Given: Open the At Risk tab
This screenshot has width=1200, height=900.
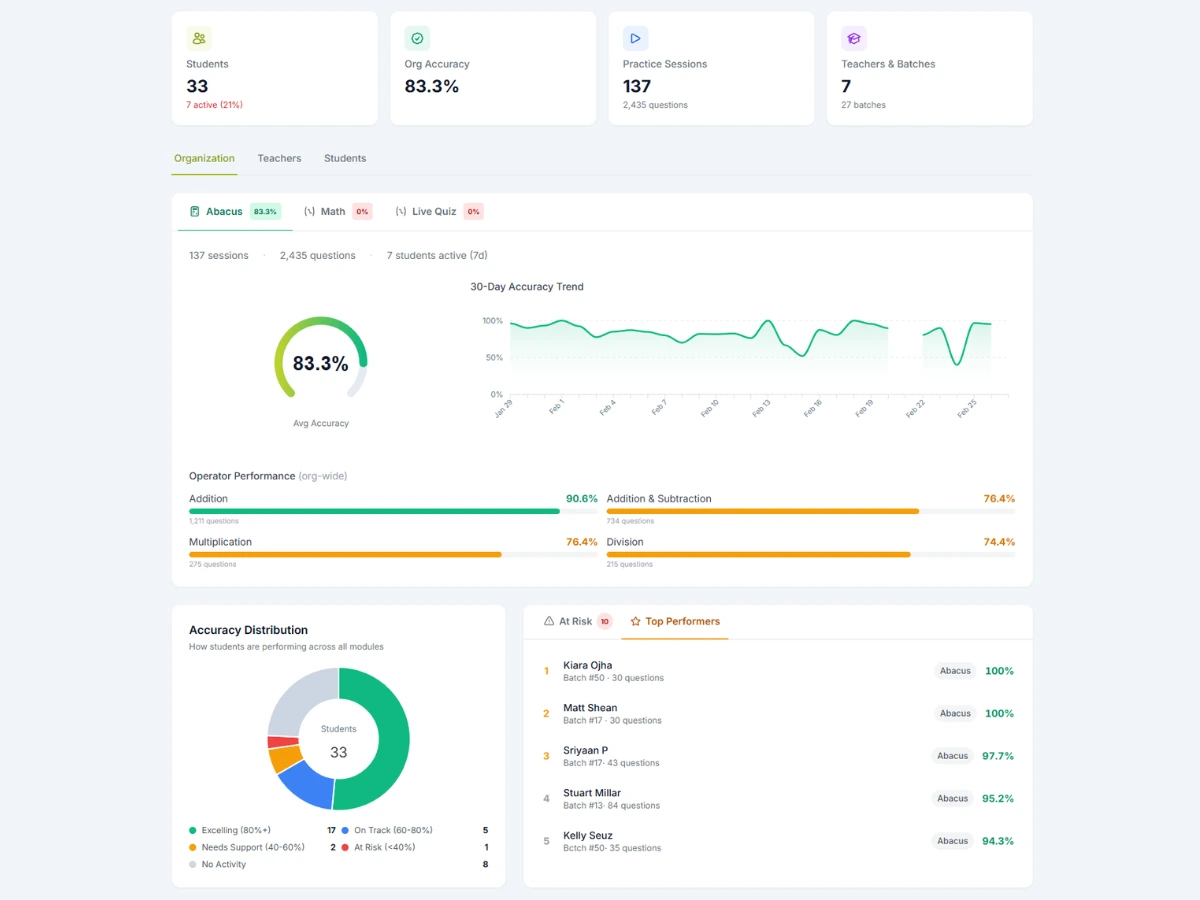Looking at the screenshot, I should tap(575, 621).
